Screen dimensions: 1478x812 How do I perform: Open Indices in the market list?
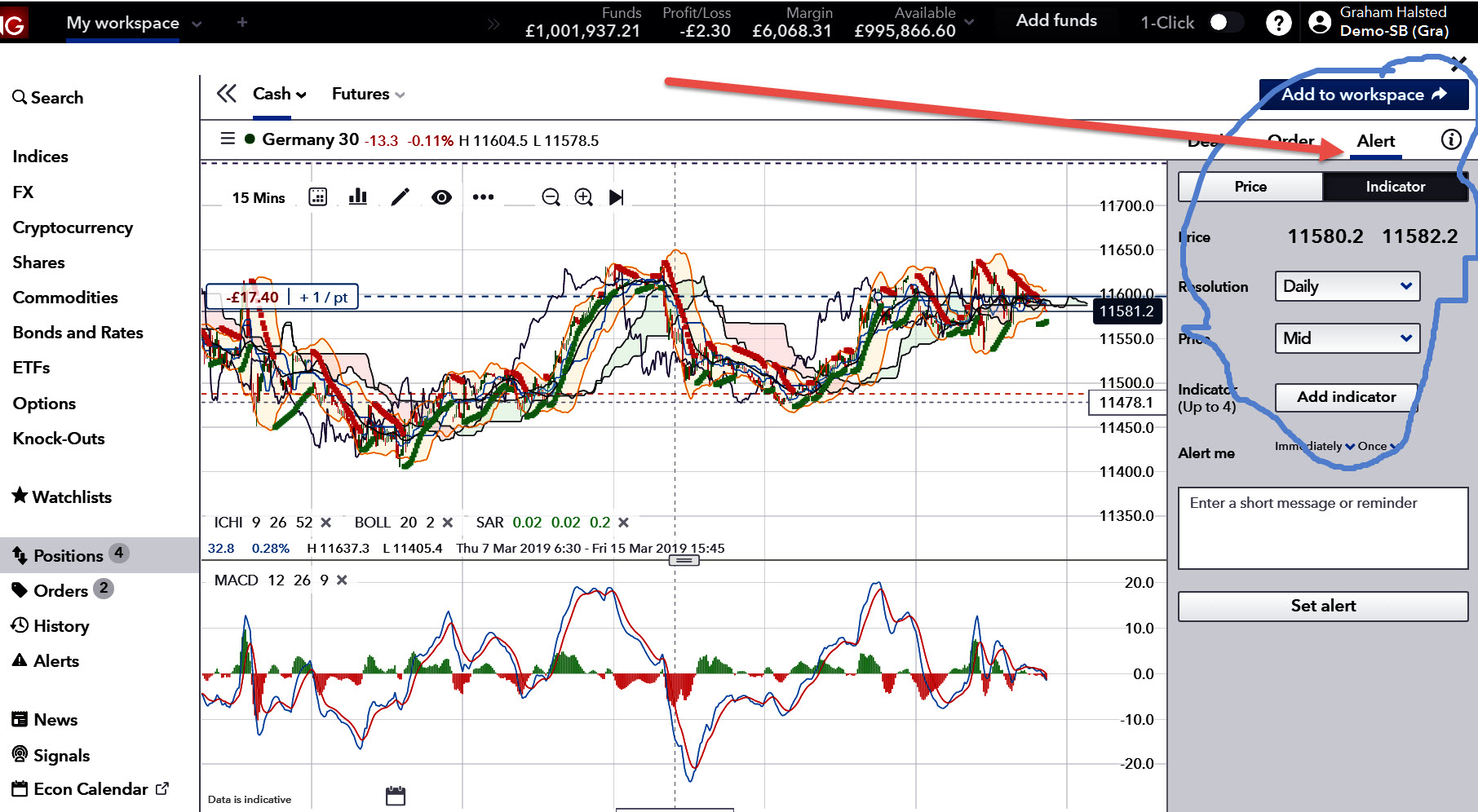41,157
